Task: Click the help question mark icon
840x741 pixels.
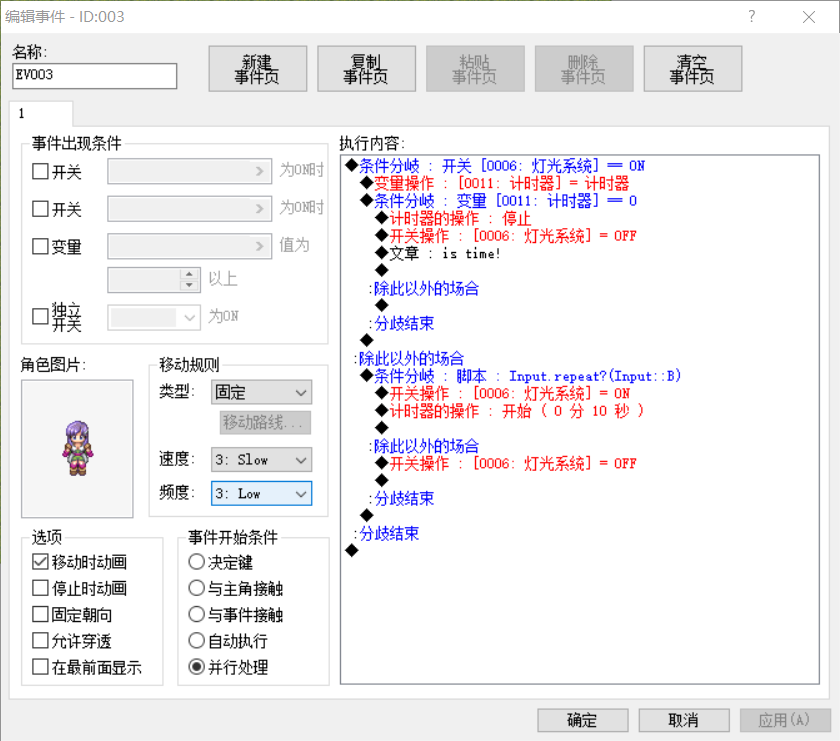Action: pyautogui.click(x=752, y=17)
